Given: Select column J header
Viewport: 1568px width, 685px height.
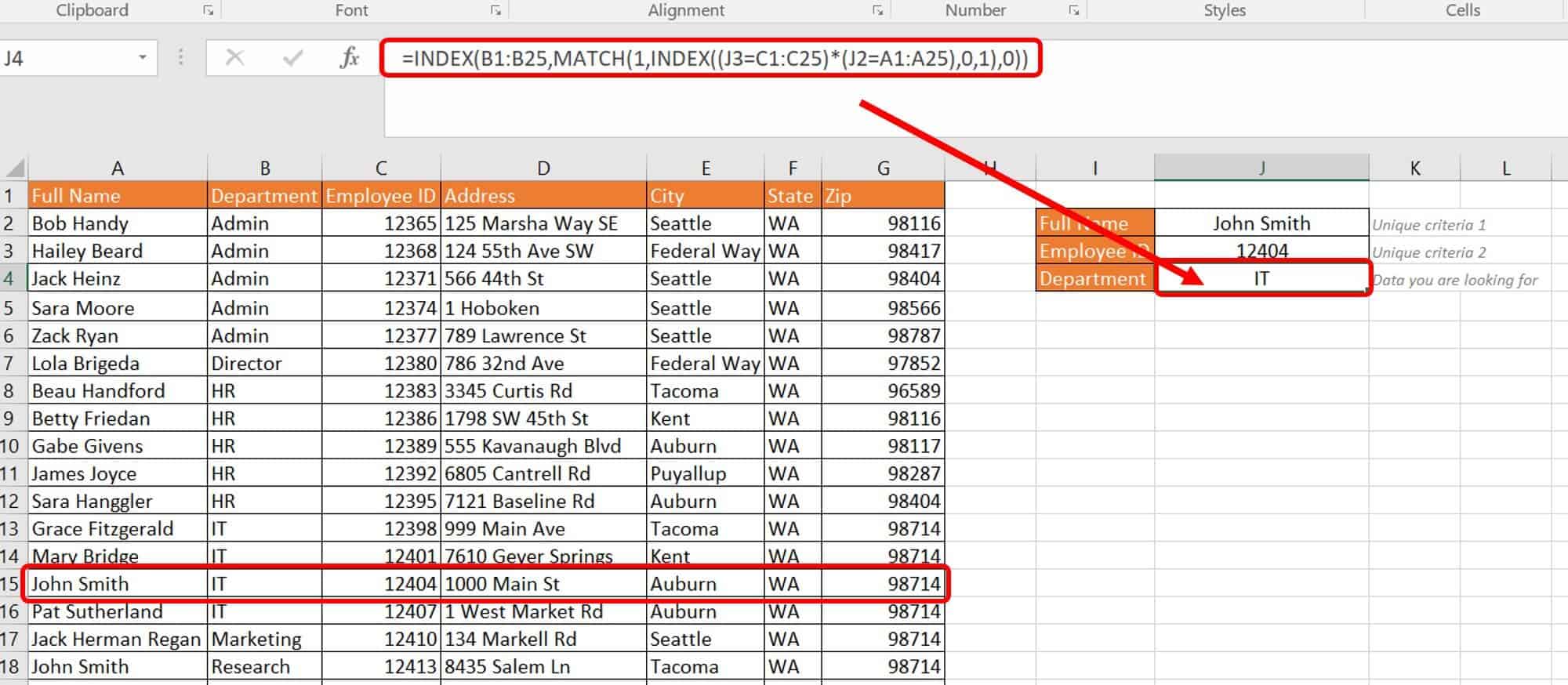Looking at the screenshot, I should pyautogui.click(x=1261, y=169).
